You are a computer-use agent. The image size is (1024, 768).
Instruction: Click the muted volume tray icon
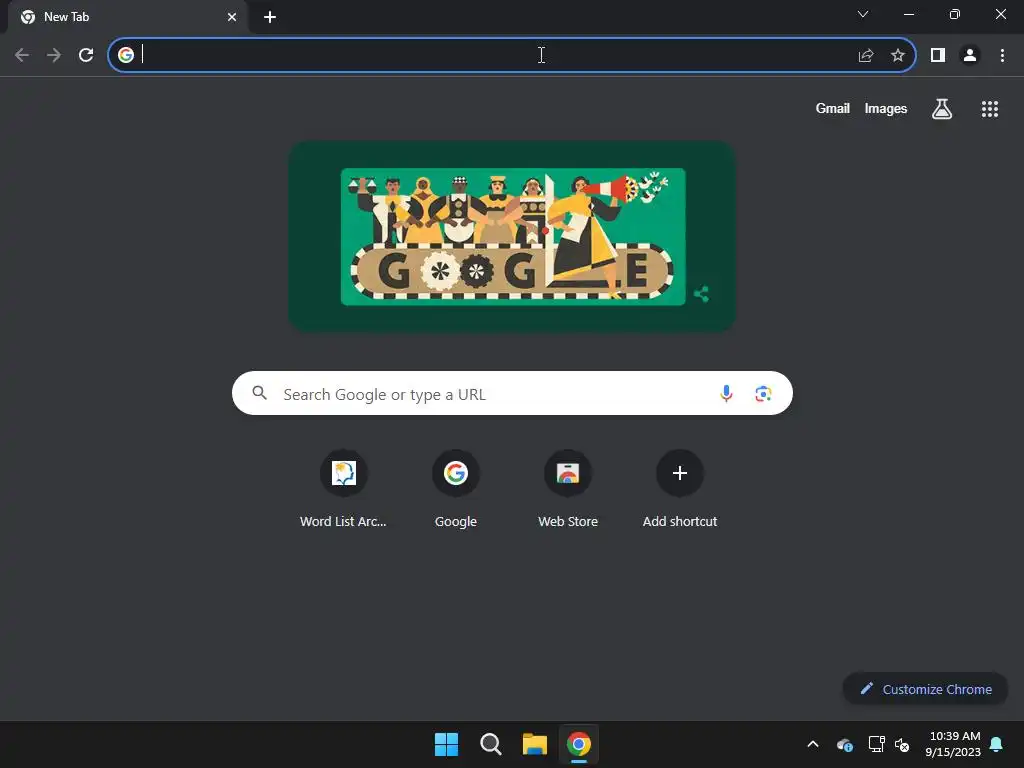(902, 744)
